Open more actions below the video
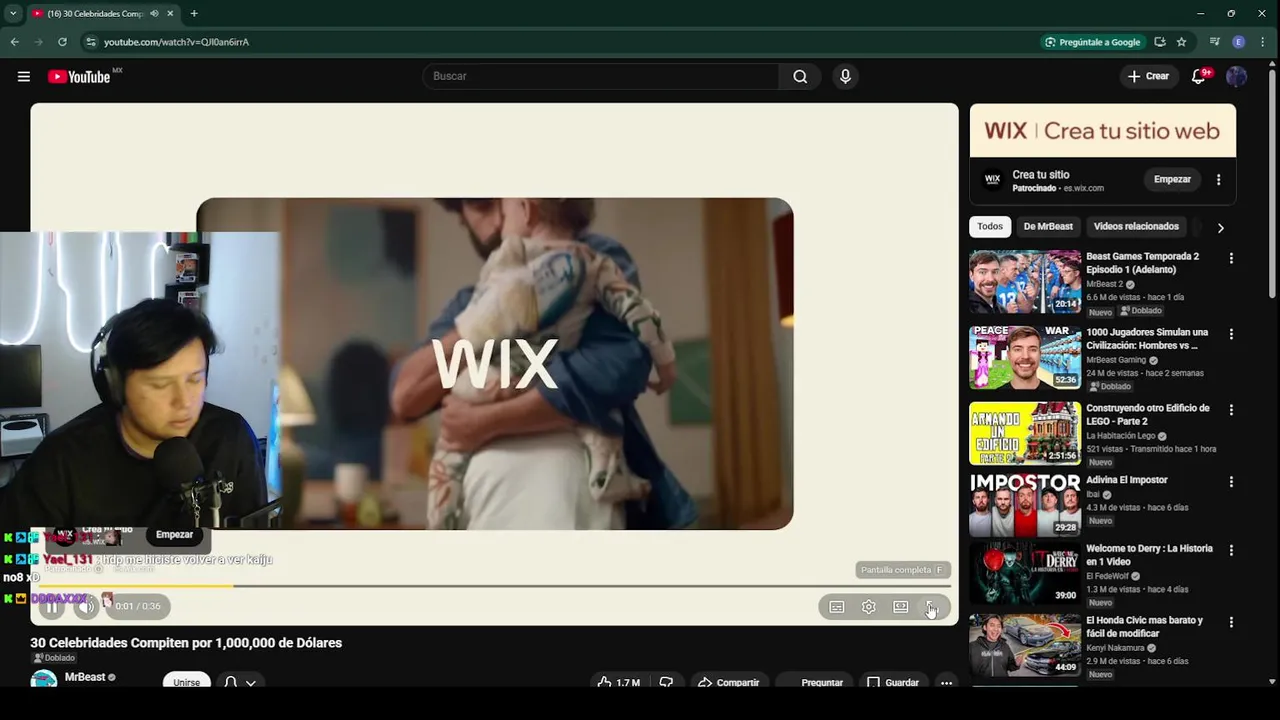 tap(946, 682)
